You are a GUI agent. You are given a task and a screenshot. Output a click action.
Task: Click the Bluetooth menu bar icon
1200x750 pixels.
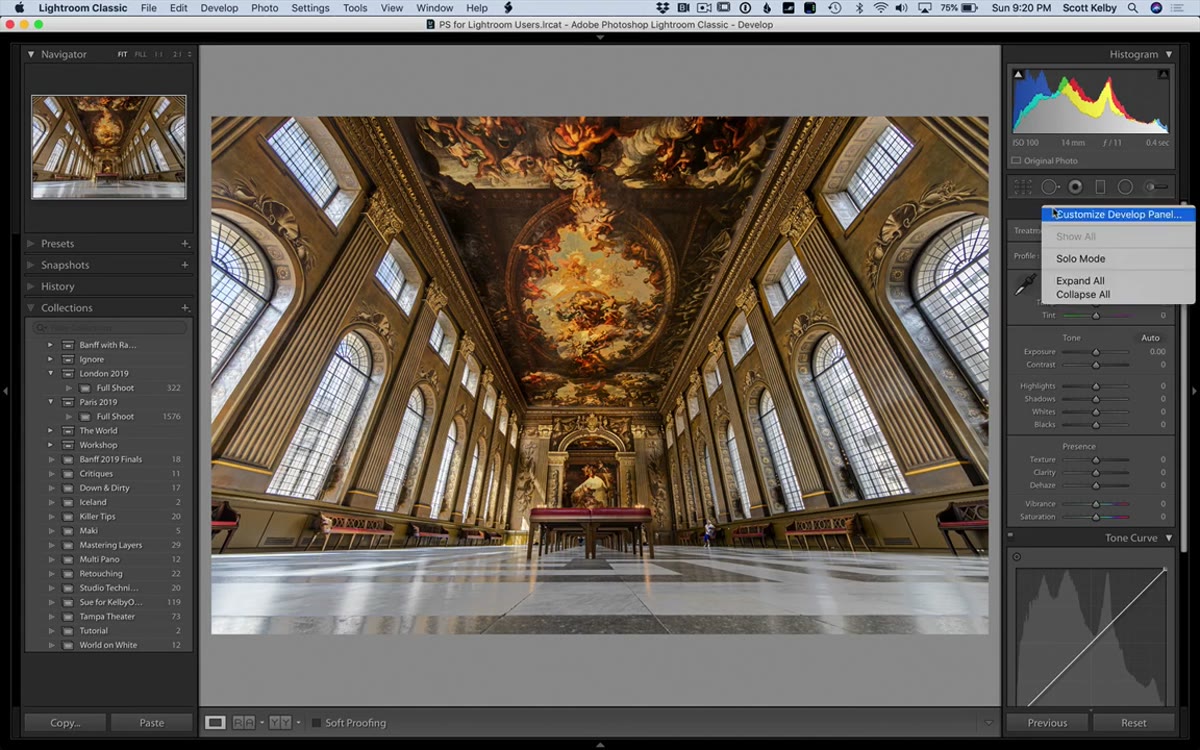(858, 8)
